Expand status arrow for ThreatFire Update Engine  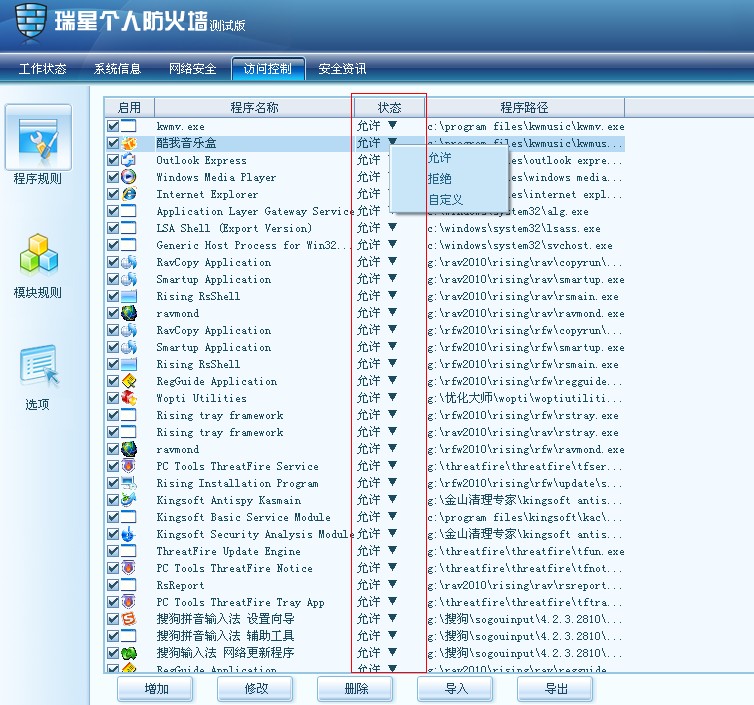click(392, 550)
